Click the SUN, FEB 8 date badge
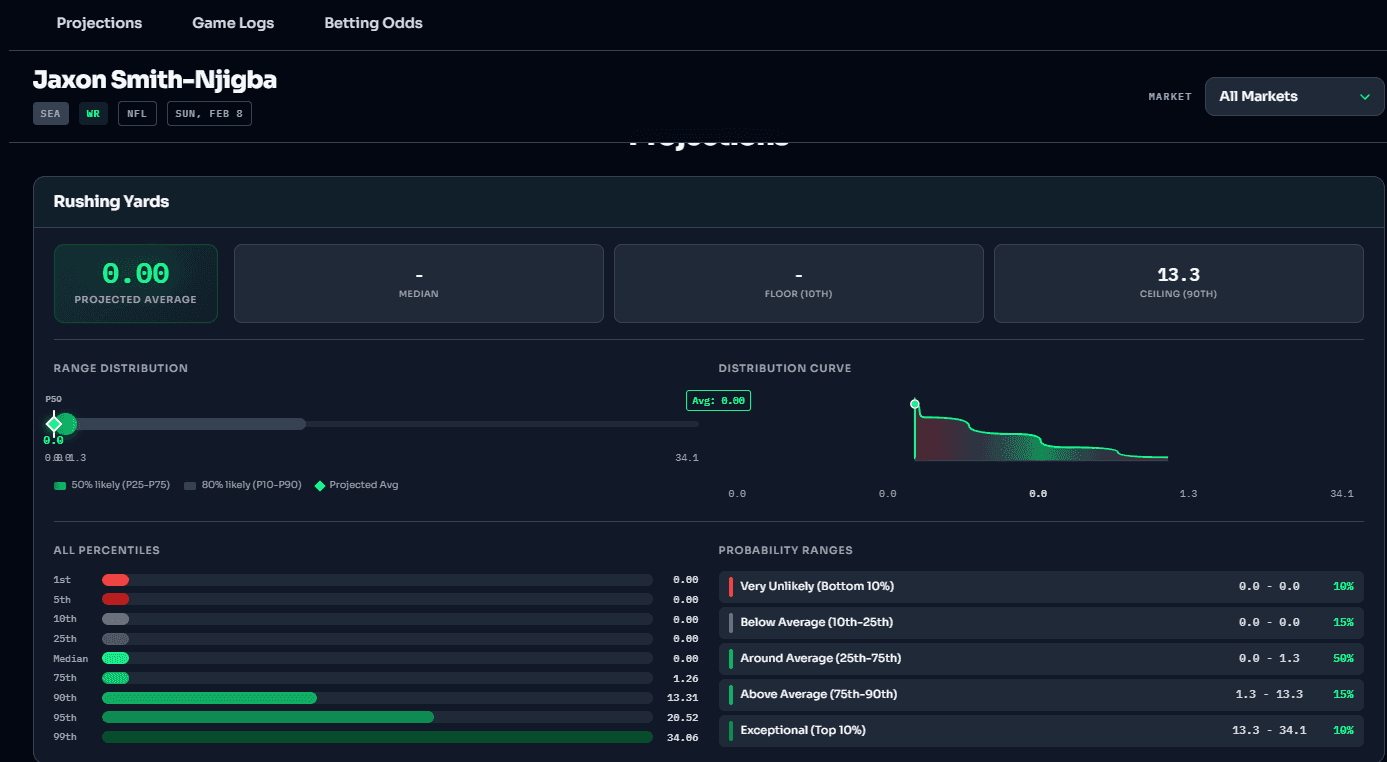This screenshot has width=1387, height=762. click(209, 113)
